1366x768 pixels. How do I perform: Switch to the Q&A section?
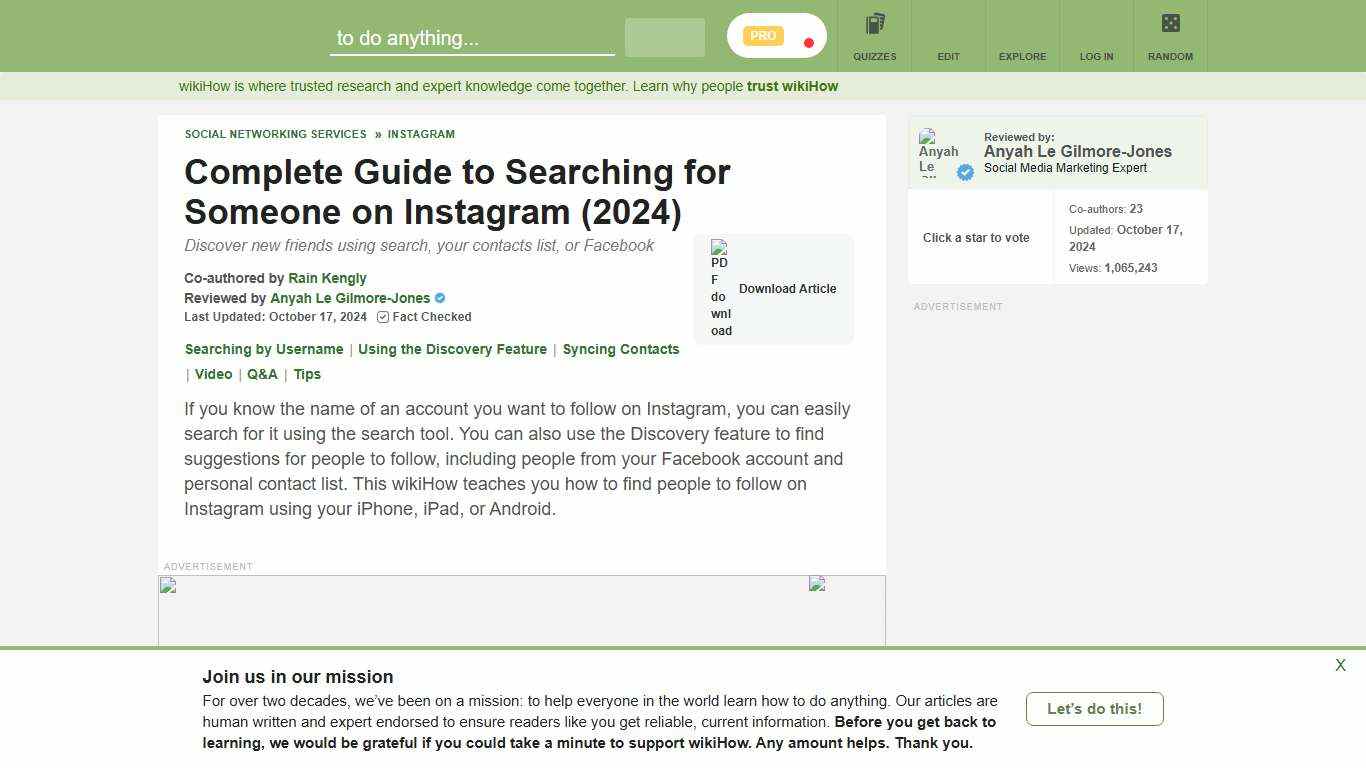tap(262, 374)
